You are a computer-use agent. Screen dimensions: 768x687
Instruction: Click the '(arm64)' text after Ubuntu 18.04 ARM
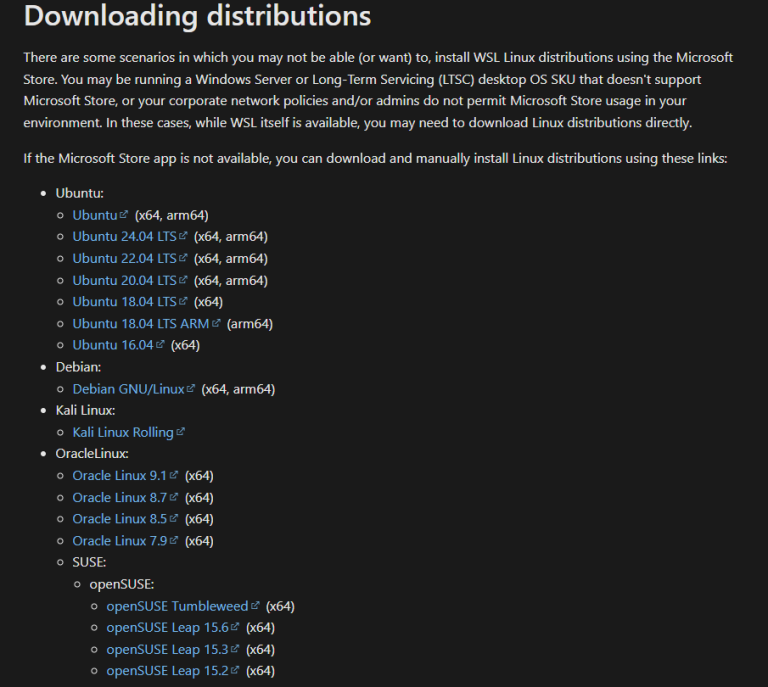pyautogui.click(x=250, y=324)
